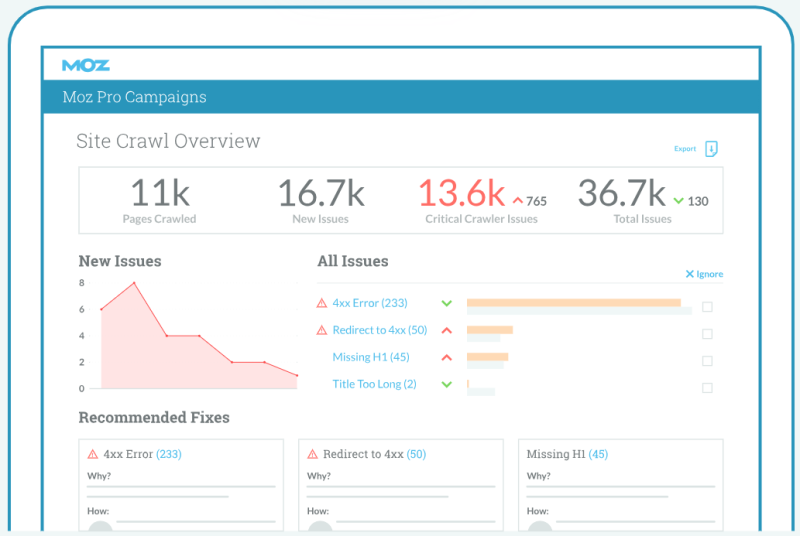
Task: Click red up arrow beside 765 critical issues
Action: (x=518, y=200)
